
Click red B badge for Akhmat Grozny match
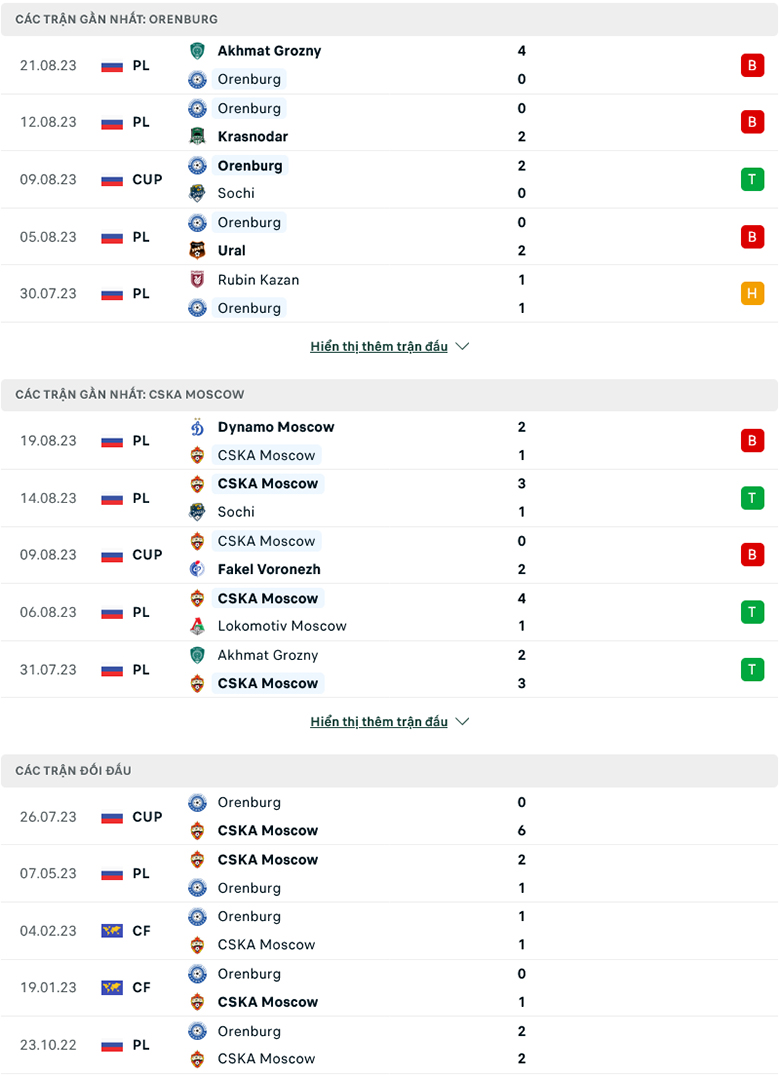click(752, 65)
